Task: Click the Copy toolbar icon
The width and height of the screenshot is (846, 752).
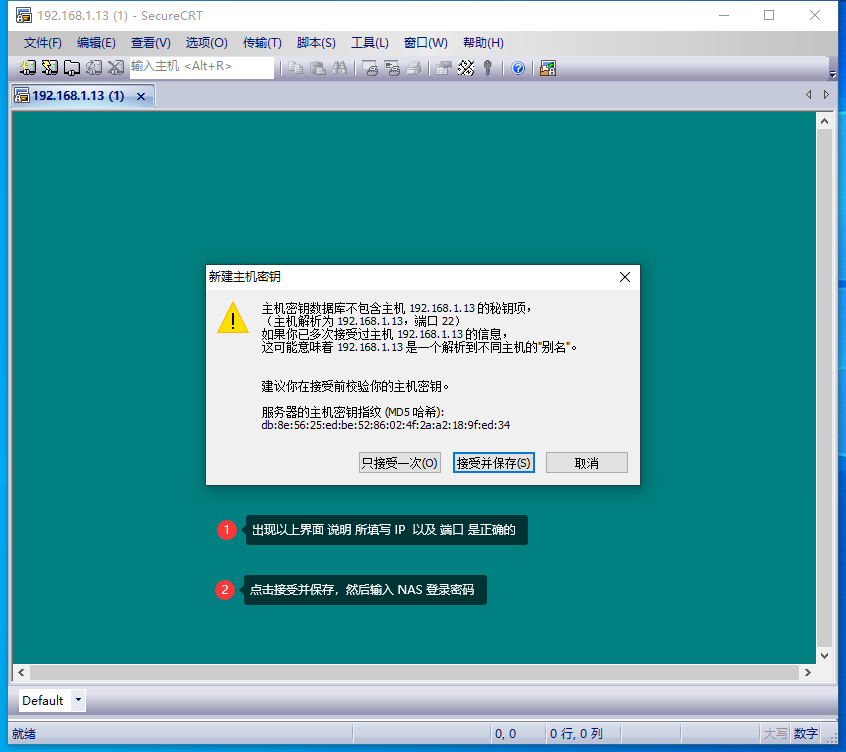Action: pyautogui.click(x=295, y=67)
